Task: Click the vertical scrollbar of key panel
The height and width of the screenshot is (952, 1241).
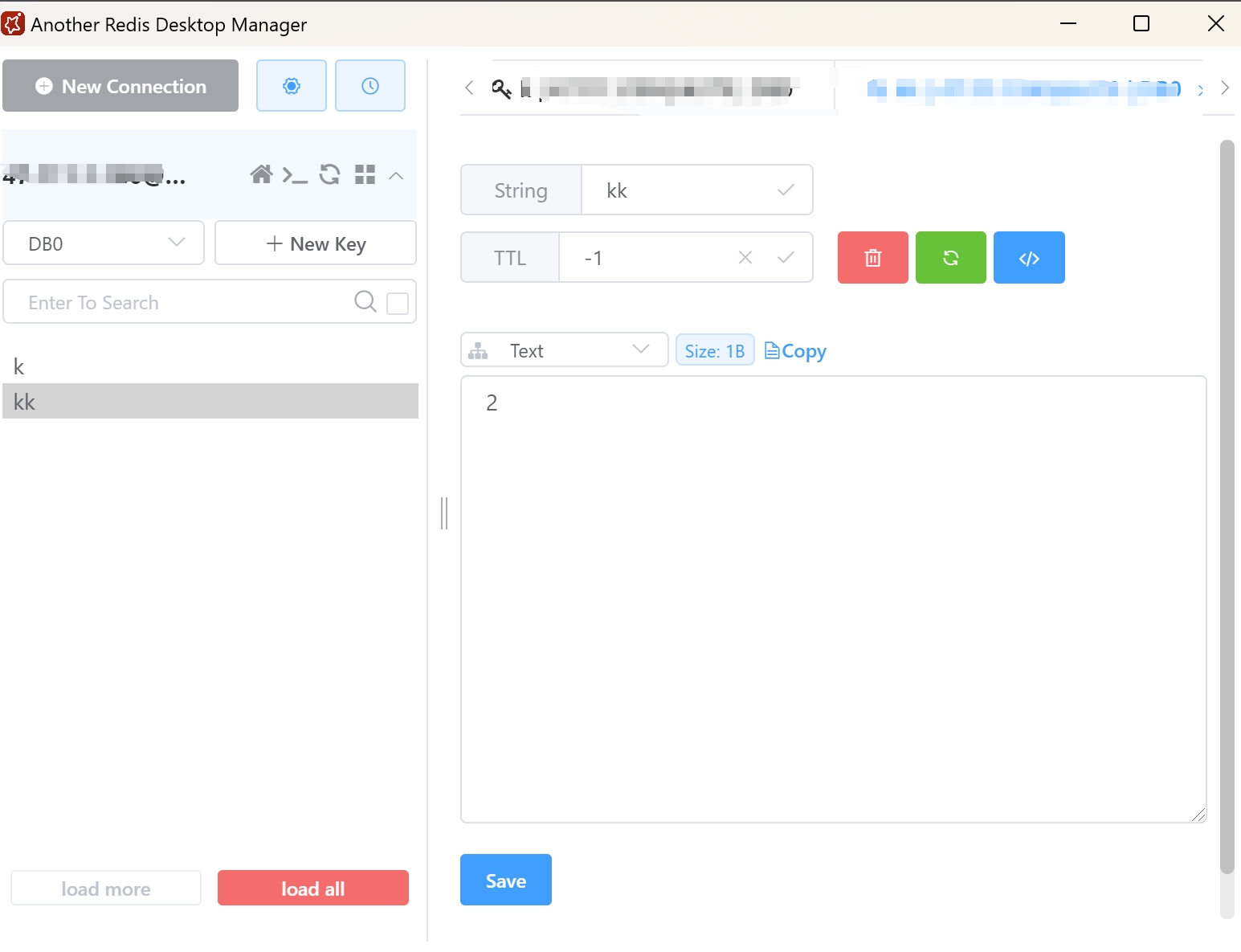Action: tap(1227, 506)
